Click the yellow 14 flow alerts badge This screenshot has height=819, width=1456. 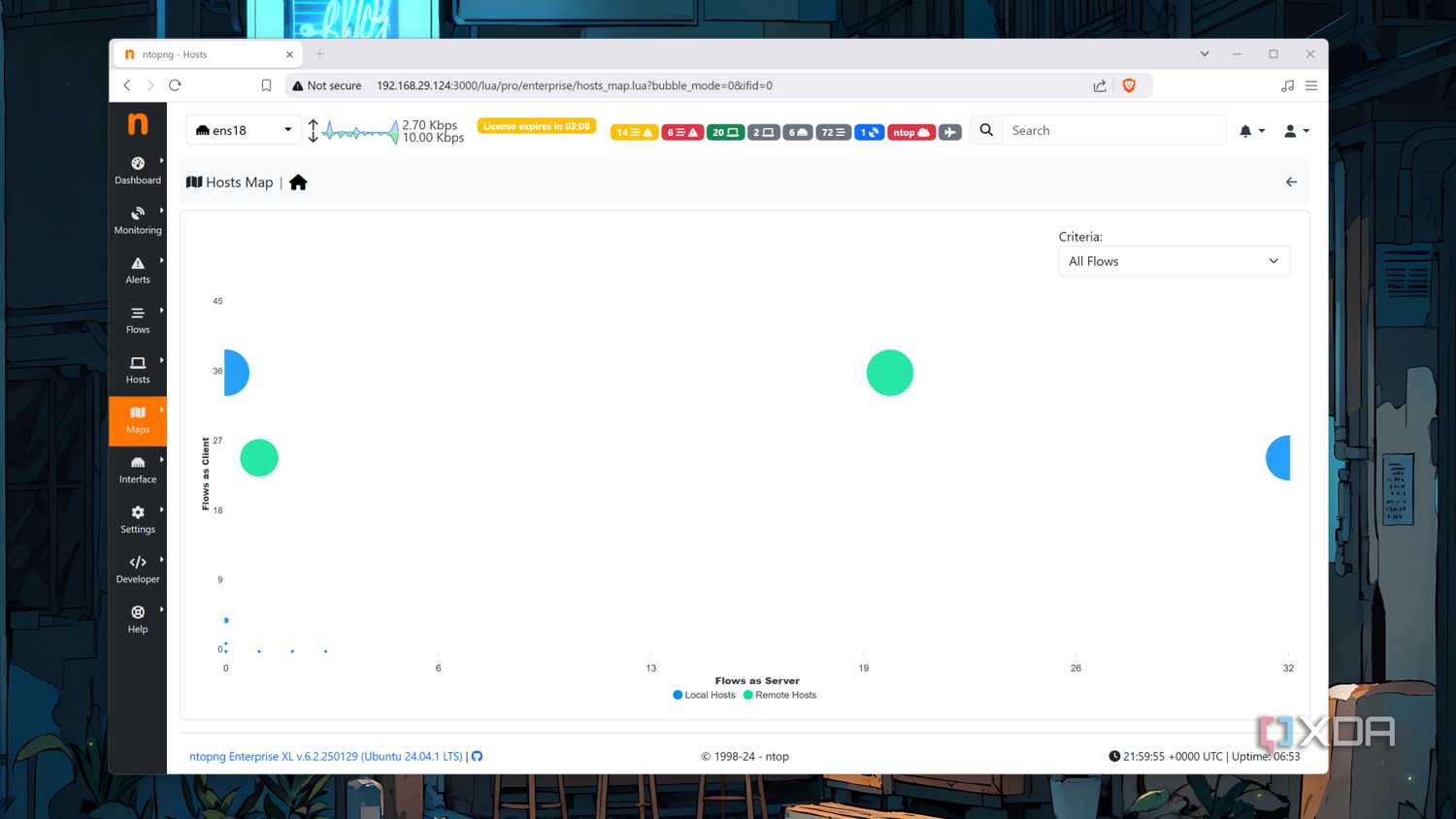[x=634, y=132]
